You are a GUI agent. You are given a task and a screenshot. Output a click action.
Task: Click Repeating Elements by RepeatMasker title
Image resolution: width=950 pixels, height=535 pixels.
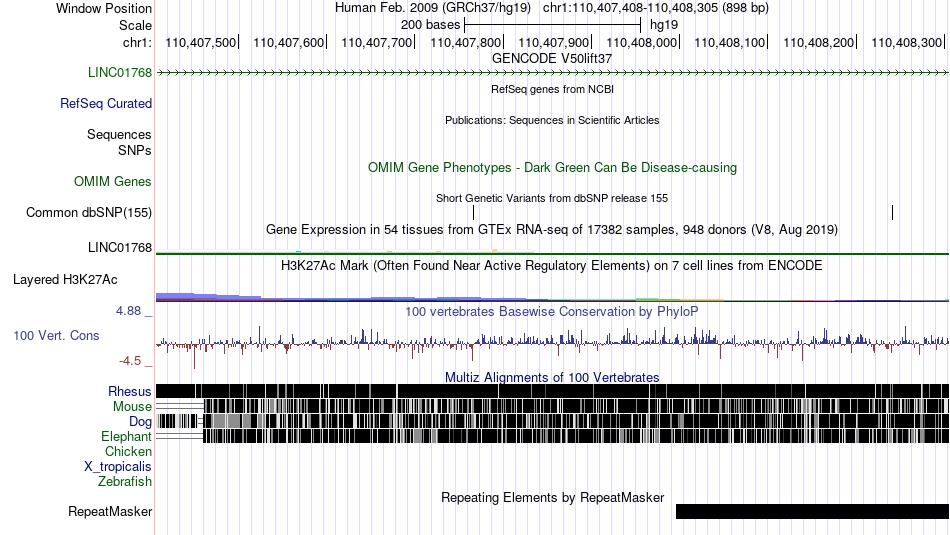pos(552,498)
